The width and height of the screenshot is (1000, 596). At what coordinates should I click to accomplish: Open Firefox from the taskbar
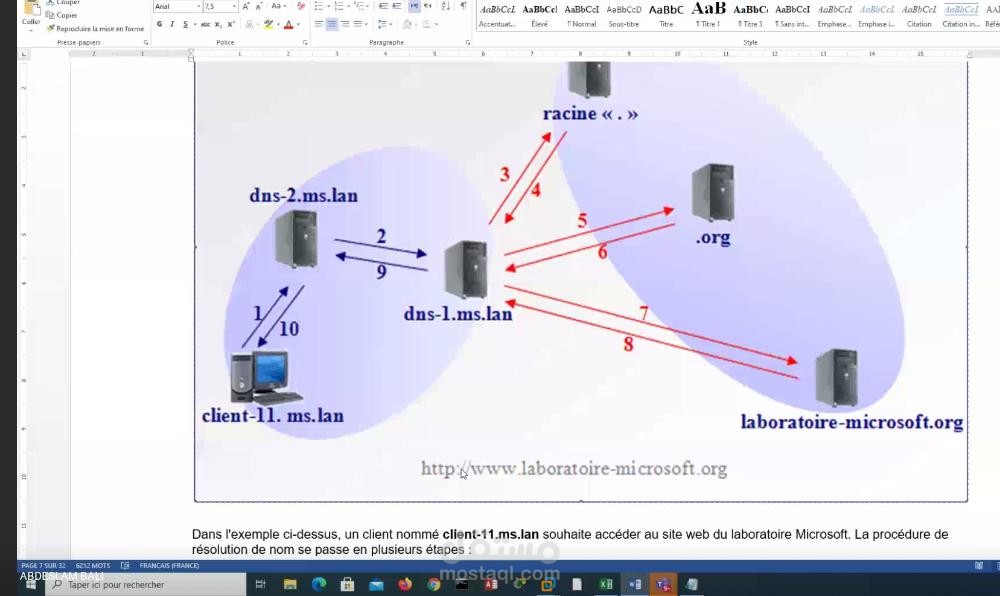(x=405, y=585)
